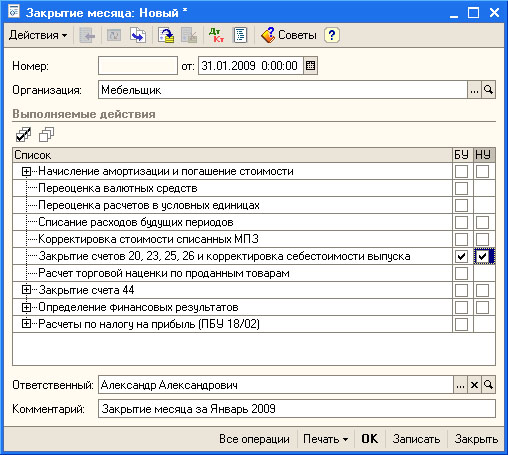Enable НУ checkbox for Начисление амортизации
The height and width of the screenshot is (455, 508).
pos(482,171)
